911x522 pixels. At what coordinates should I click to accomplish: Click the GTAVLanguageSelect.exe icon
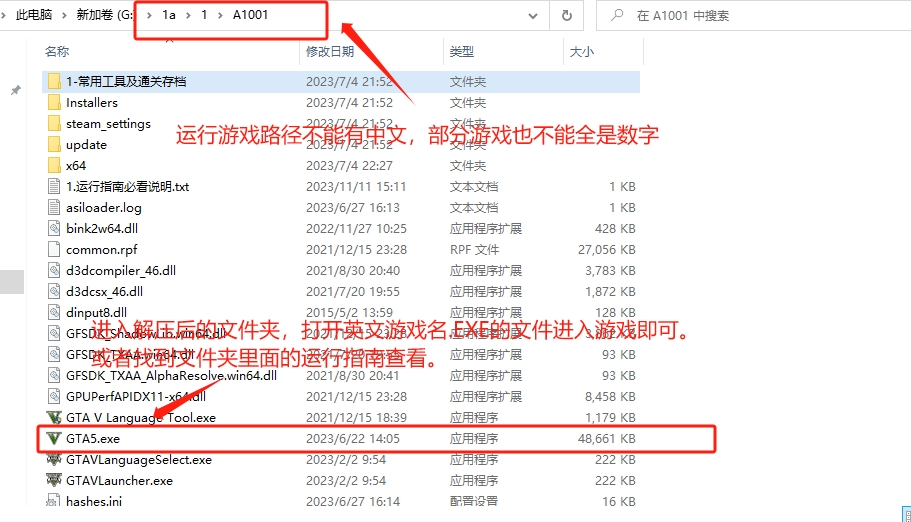(x=54, y=459)
